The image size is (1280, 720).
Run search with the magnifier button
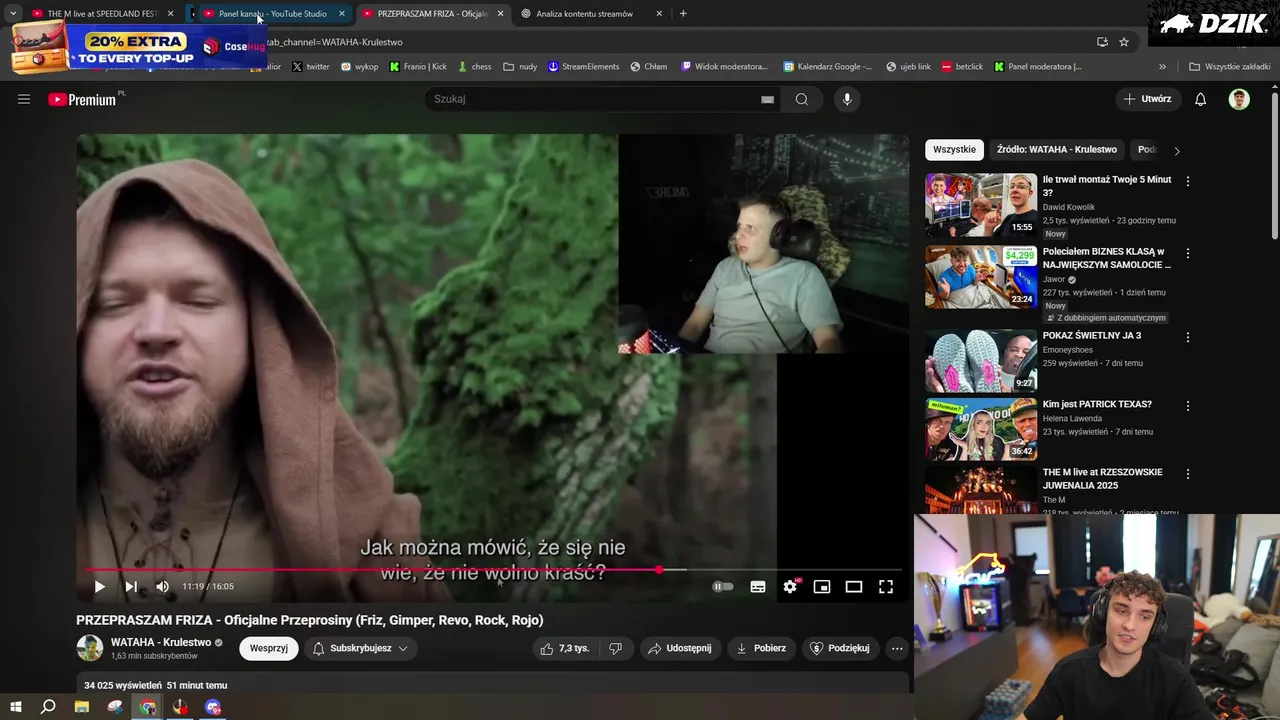(x=801, y=99)
